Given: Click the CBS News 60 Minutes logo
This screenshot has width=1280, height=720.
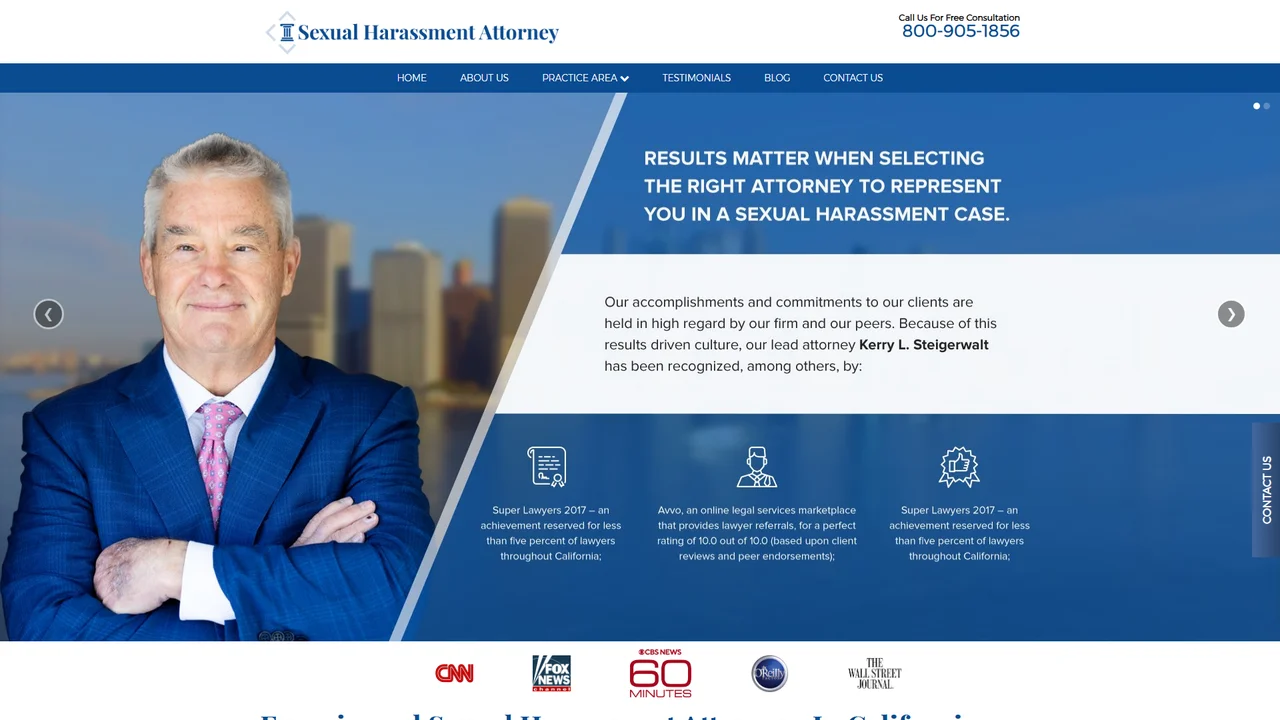Looking at the screenshot, I should click(x=660, y=673).
